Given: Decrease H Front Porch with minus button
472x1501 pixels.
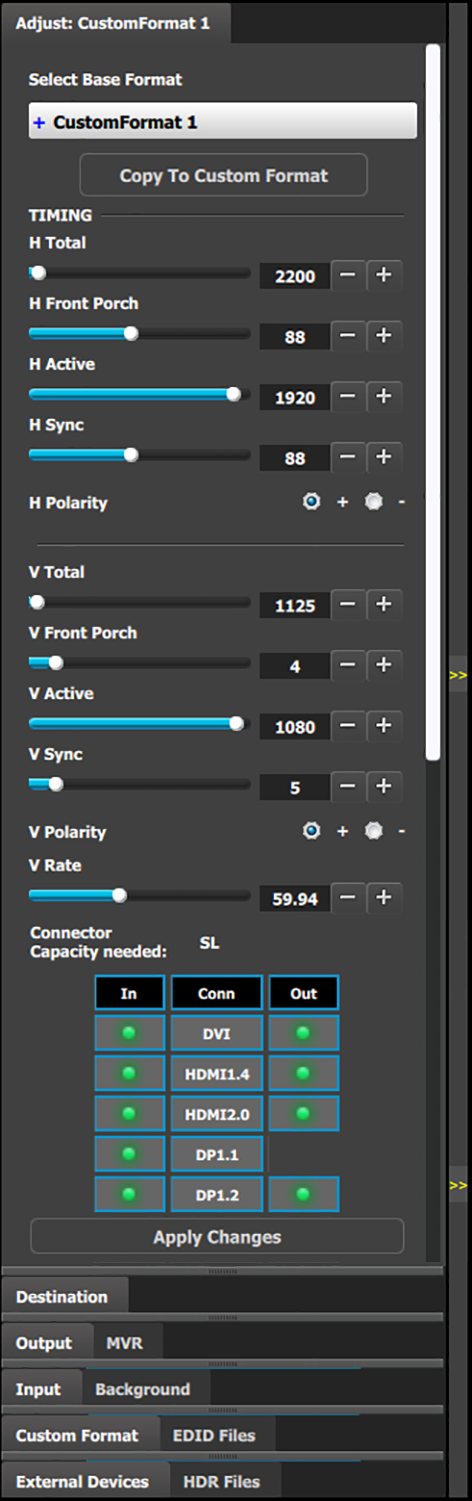Looking at the screenshot, I should (348, 336).
